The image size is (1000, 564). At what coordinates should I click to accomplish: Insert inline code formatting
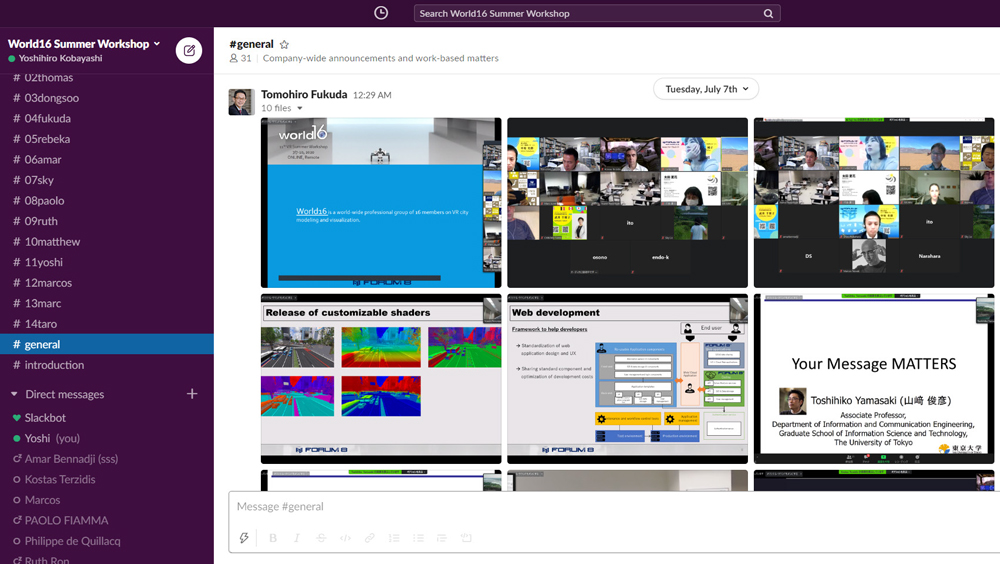click(345, 538)
